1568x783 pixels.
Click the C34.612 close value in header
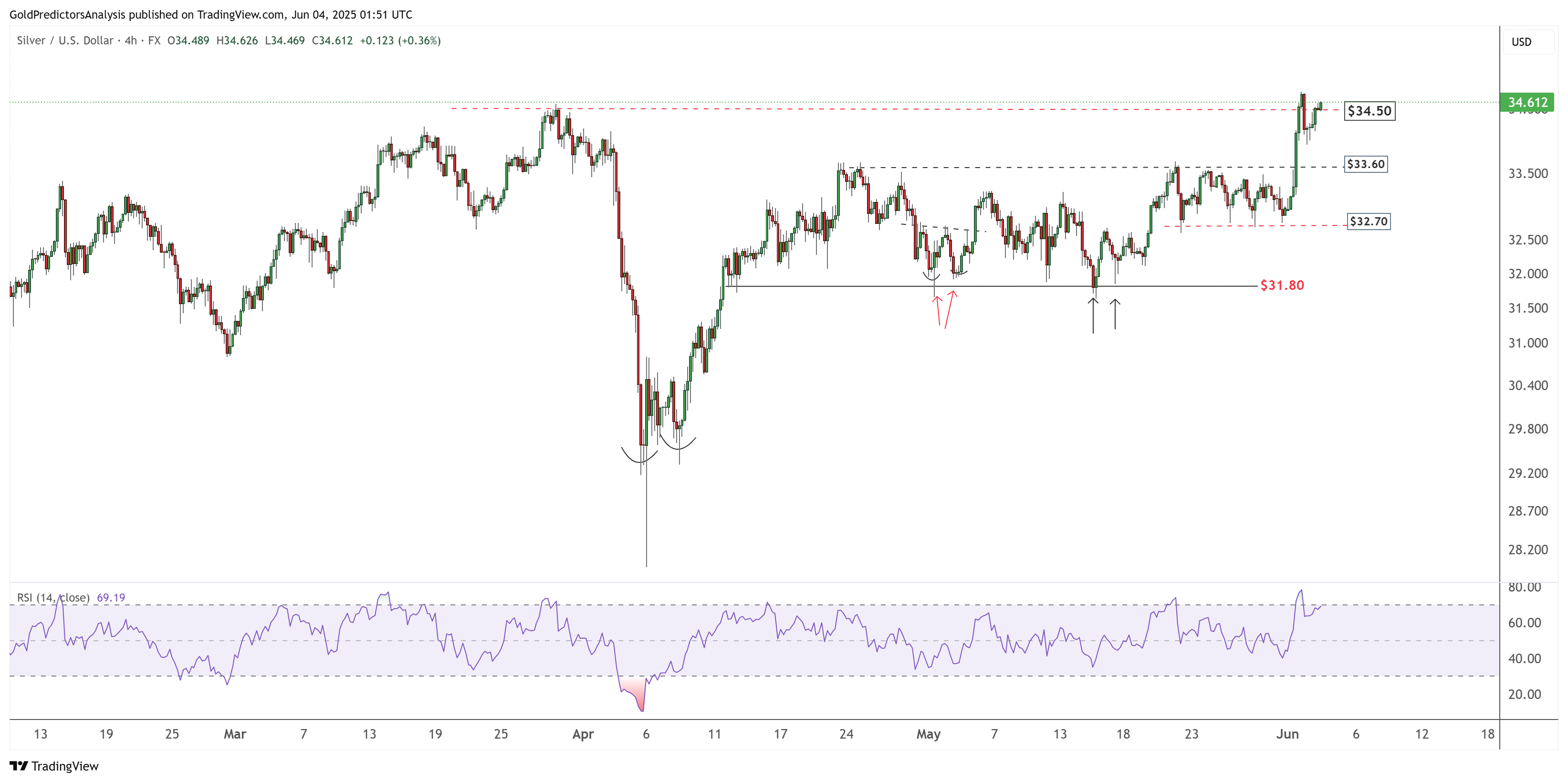coord(332,41)
